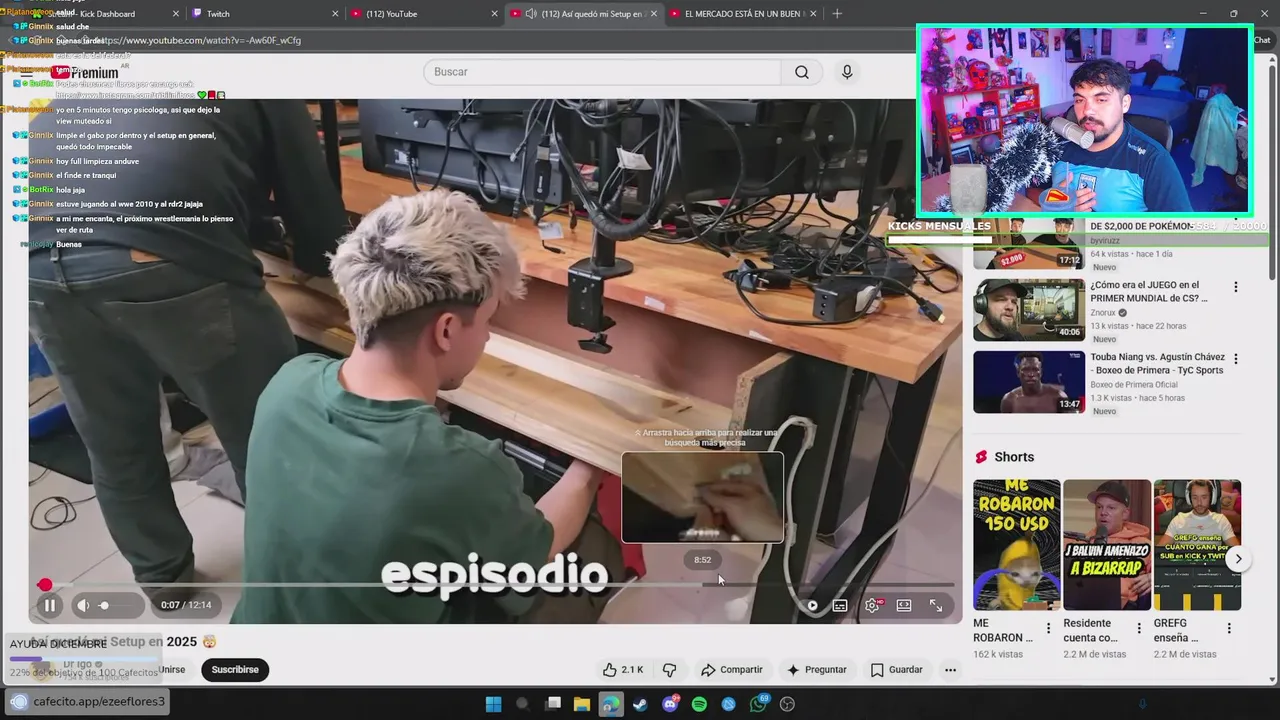
Task: Enter fullscreen mode on the video
Action: pos(936,605)
